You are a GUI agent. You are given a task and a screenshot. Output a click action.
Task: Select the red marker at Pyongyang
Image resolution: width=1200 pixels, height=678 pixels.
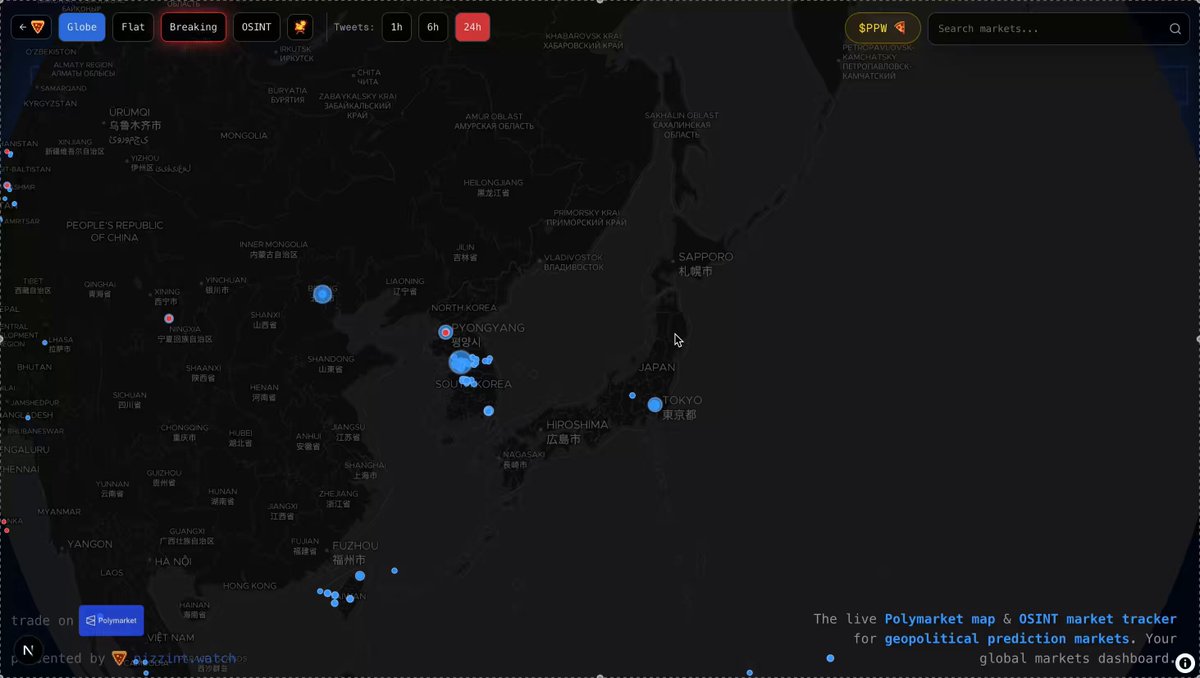tap(446, 332)
